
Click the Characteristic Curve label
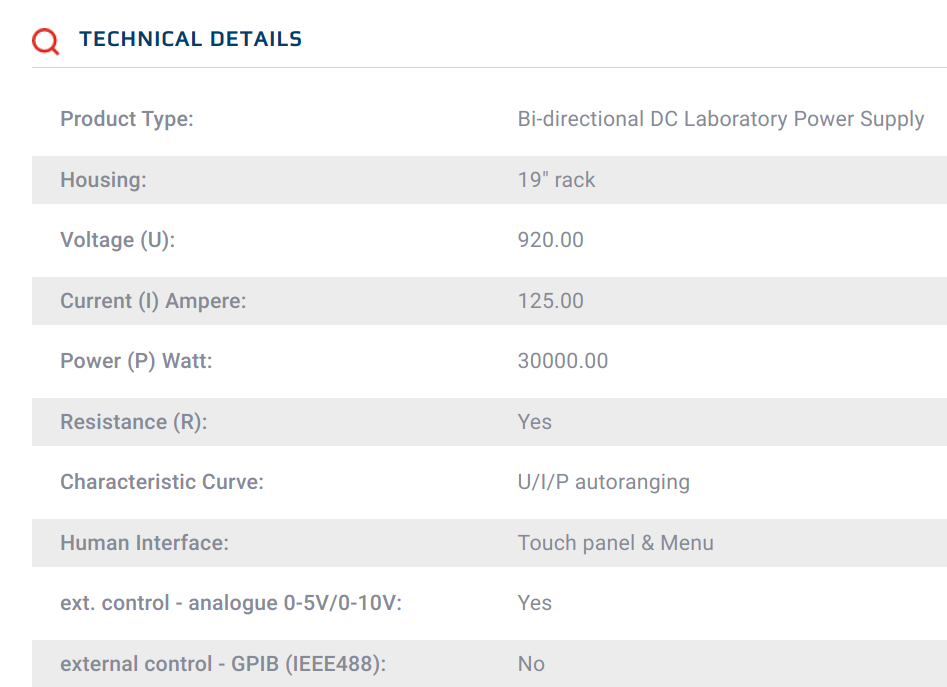(162, 482)
